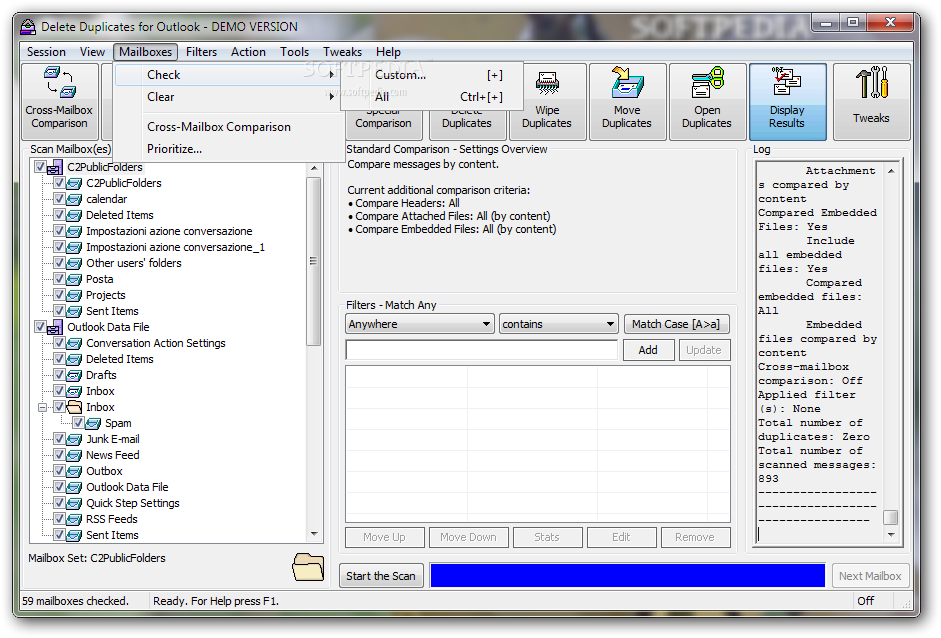Click the Projects folder icon
Viewport: 941px width, 638px height.
[x=74, y=295]
